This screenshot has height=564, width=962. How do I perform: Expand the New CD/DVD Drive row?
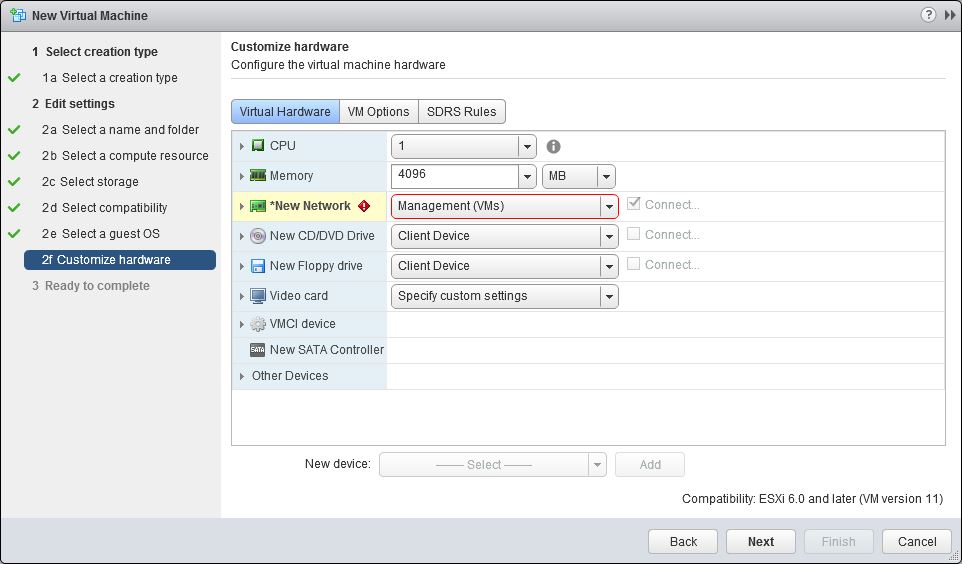tap(242, 236)
